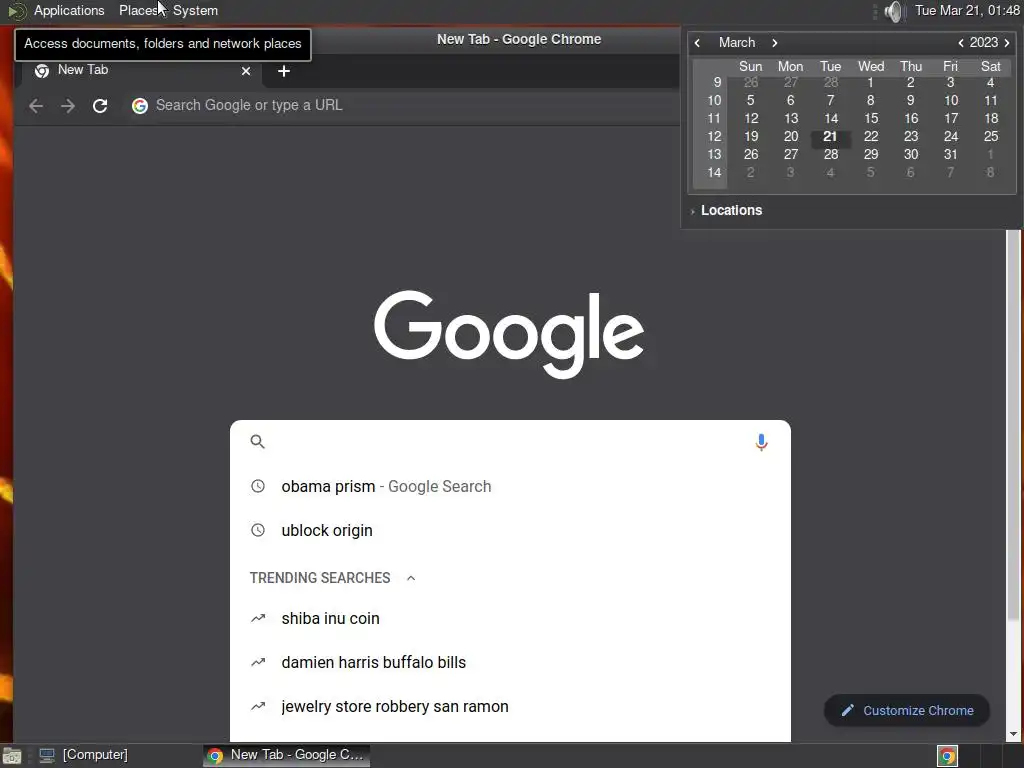1024x768 pixels.
Task: Click the show desktop icon in bottom panel
Action: (x=12, y=756)
